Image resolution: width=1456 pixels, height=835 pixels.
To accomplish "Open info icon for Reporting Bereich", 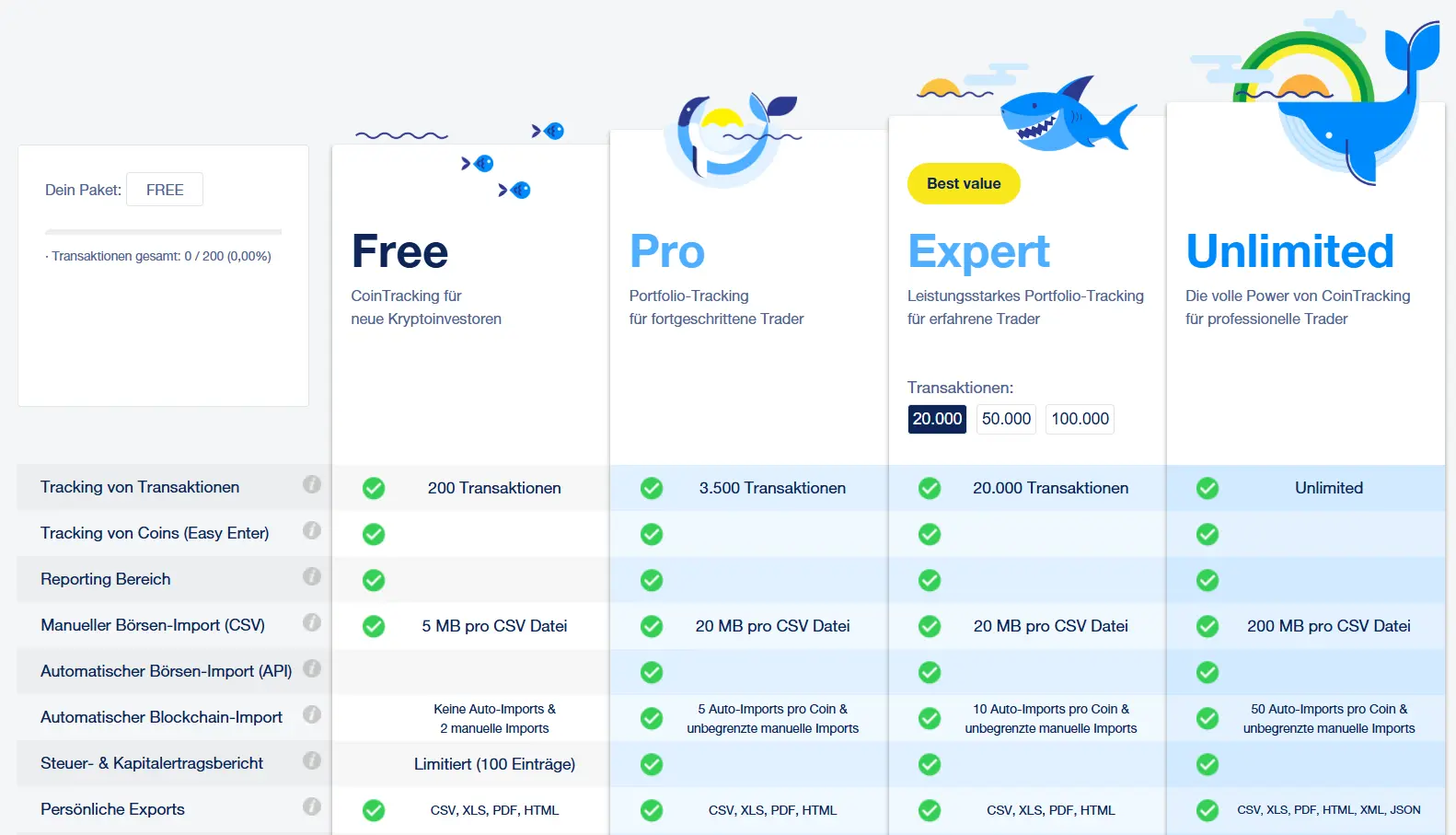I will (x=312, y=576).
